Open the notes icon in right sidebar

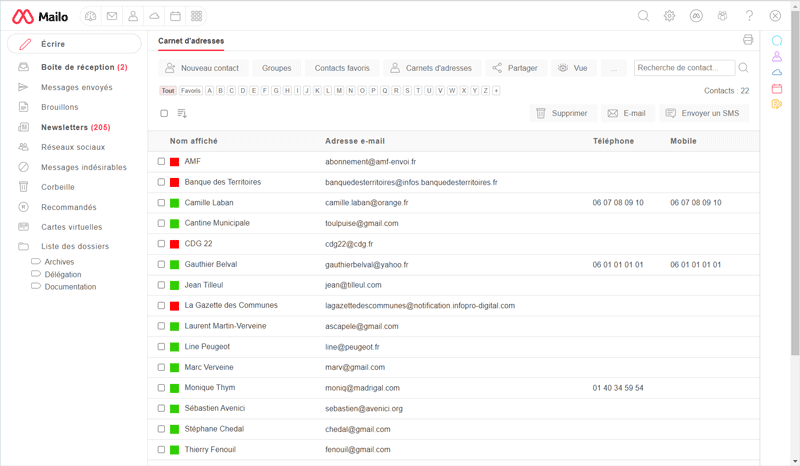[x=777, y=104]
